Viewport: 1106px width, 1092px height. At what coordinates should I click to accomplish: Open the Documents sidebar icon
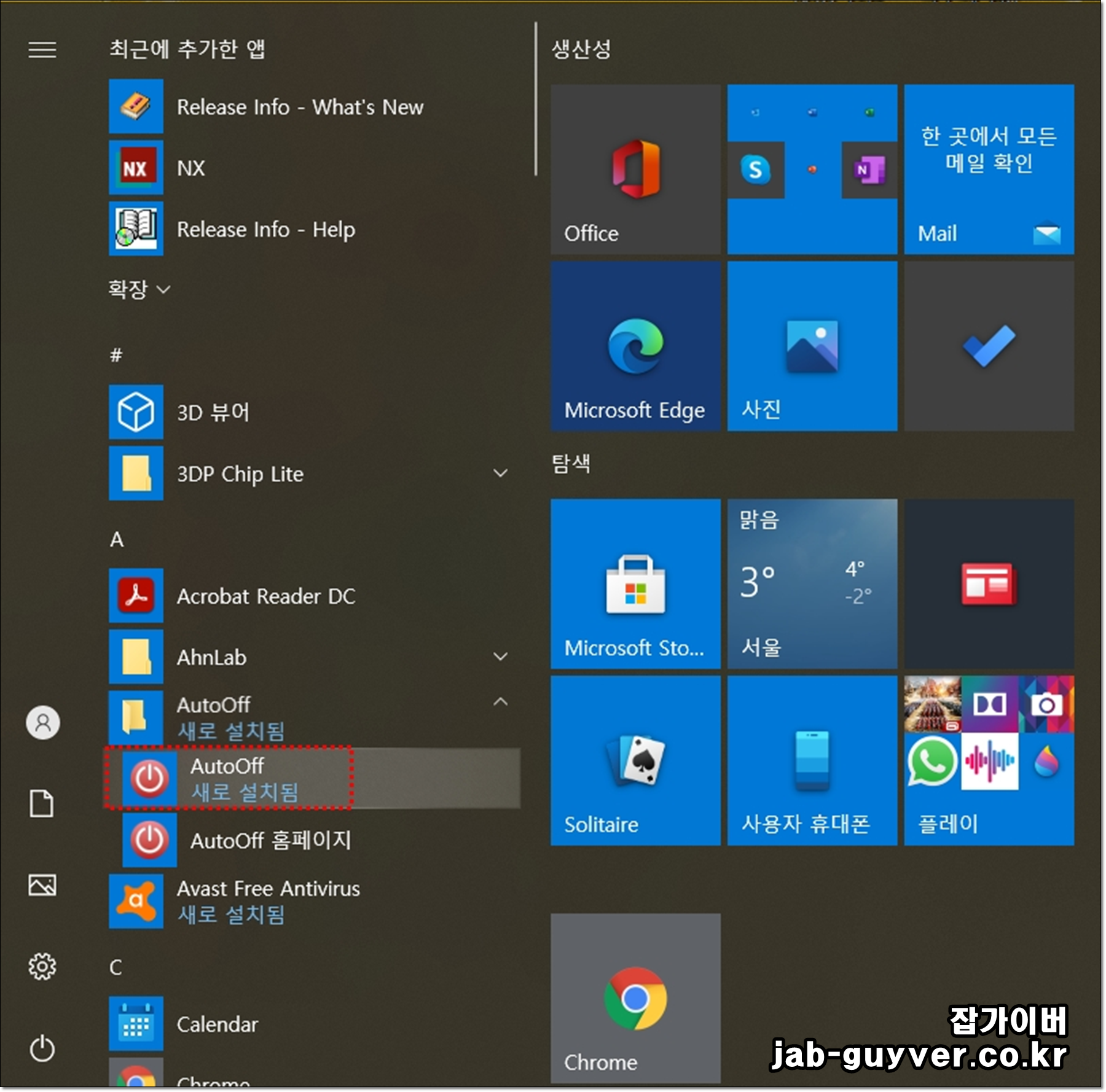(x=42, y=803)
